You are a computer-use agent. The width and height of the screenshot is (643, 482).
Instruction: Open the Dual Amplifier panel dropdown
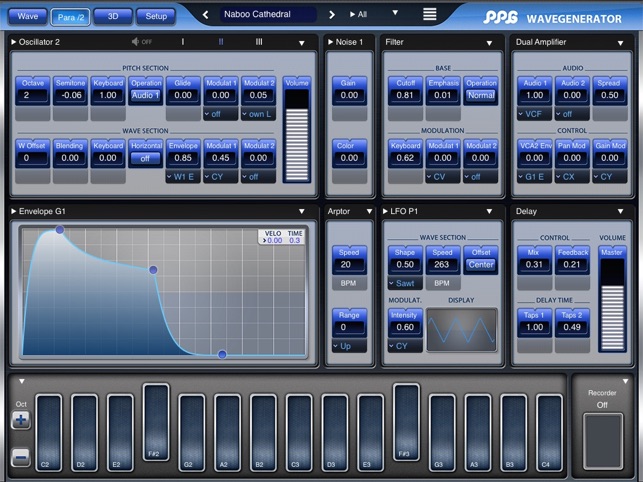[x=620, y=43]
